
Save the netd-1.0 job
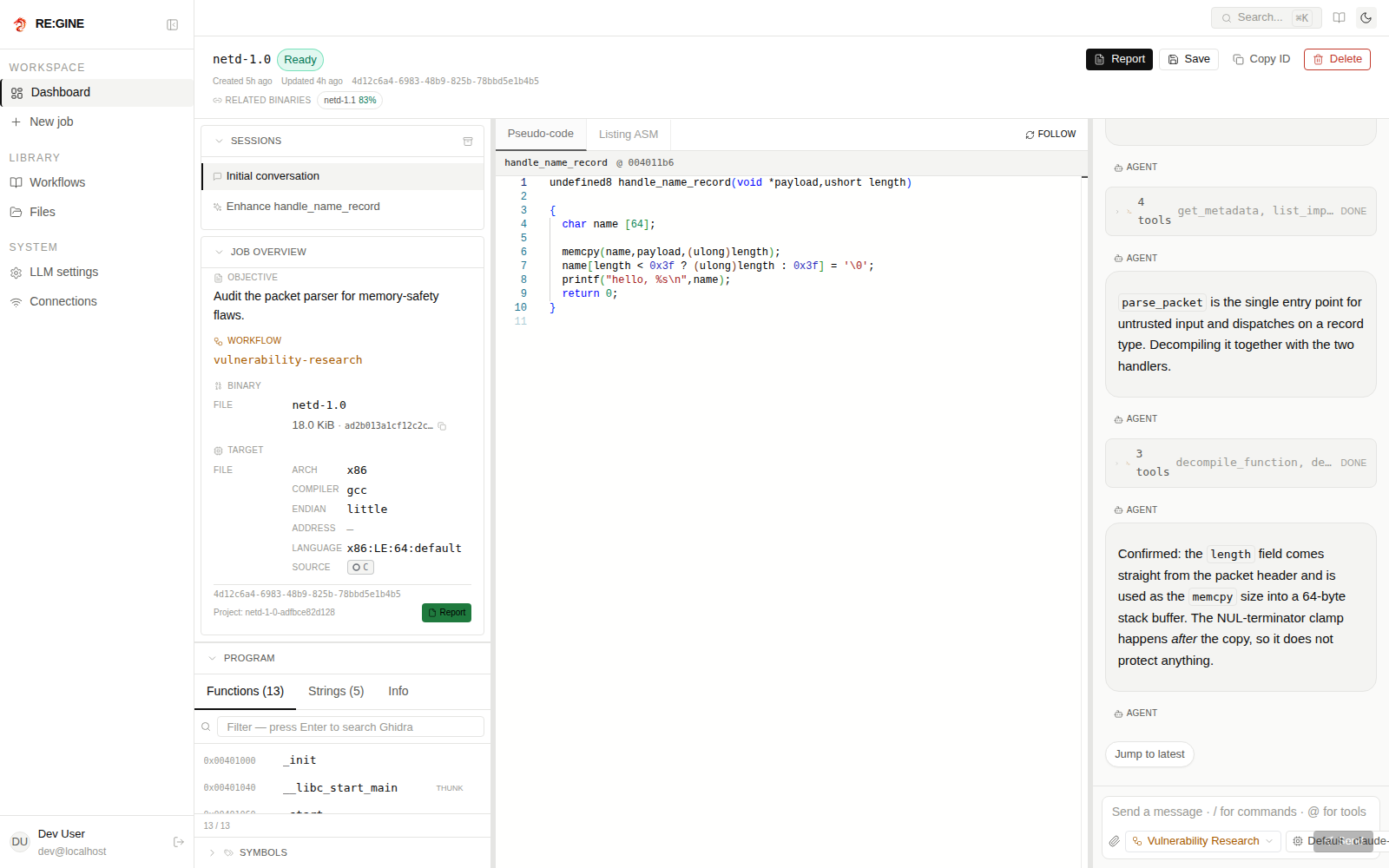pyautogui.click(x=1188, y=59)
